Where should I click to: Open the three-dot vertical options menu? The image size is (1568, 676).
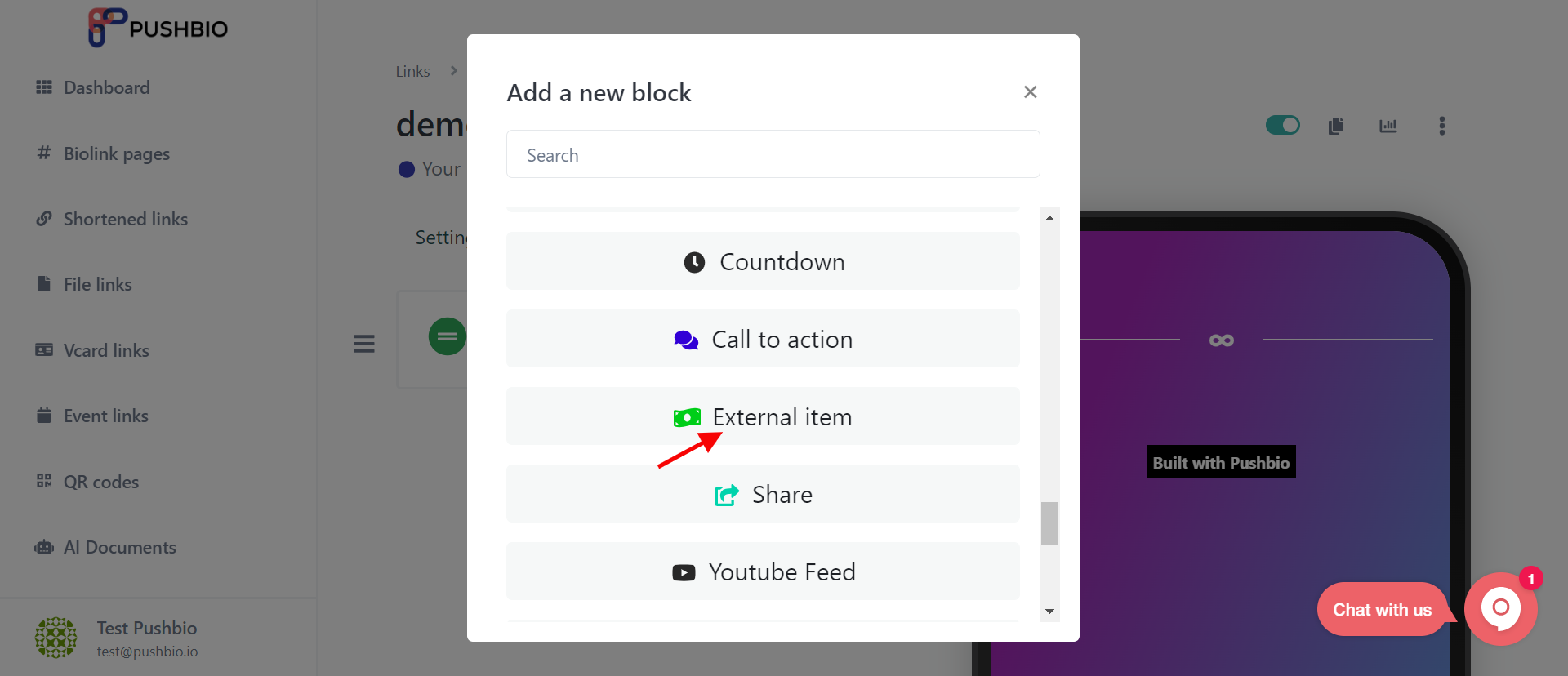point(1442,126)
